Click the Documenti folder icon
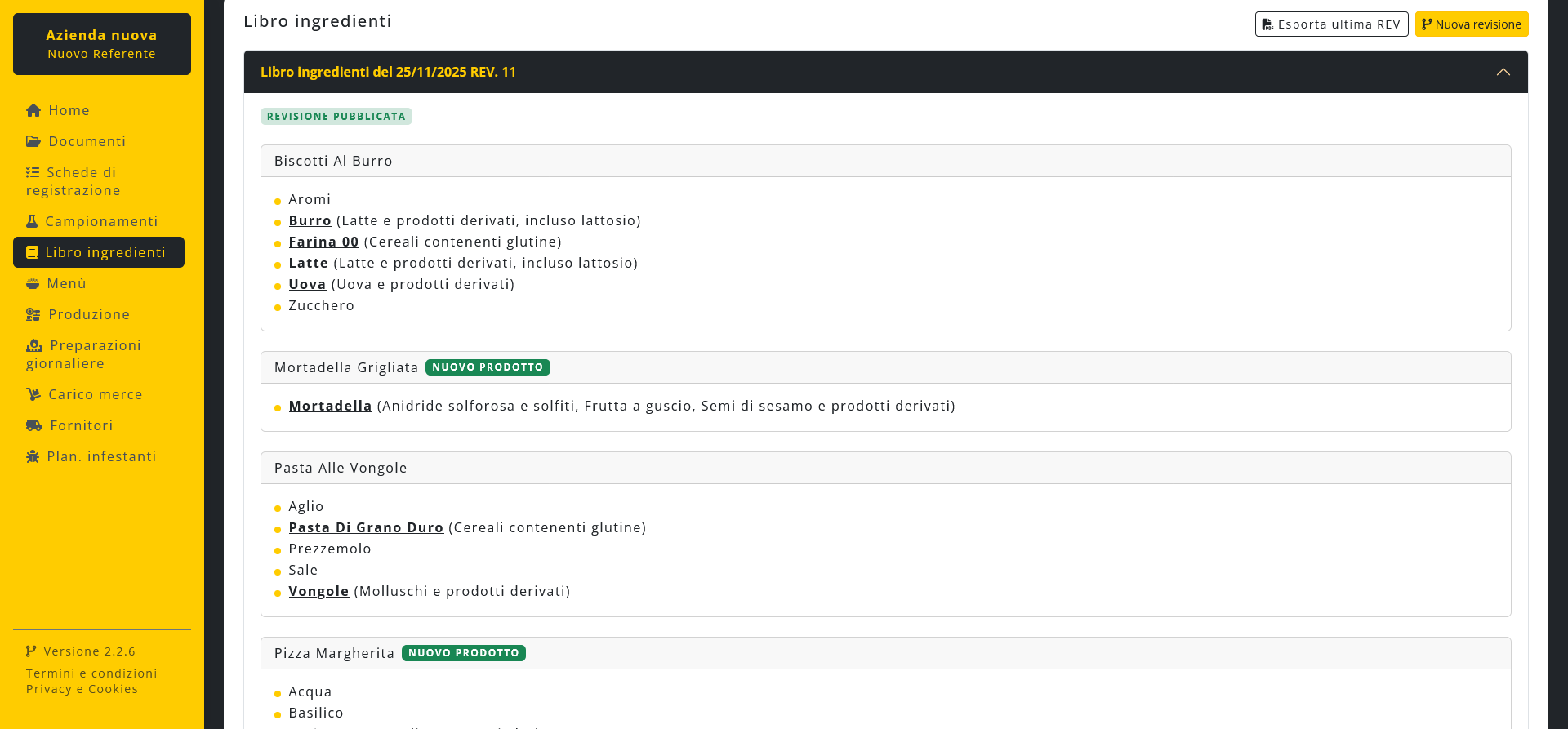1568x729 pixels. (33, 141)
